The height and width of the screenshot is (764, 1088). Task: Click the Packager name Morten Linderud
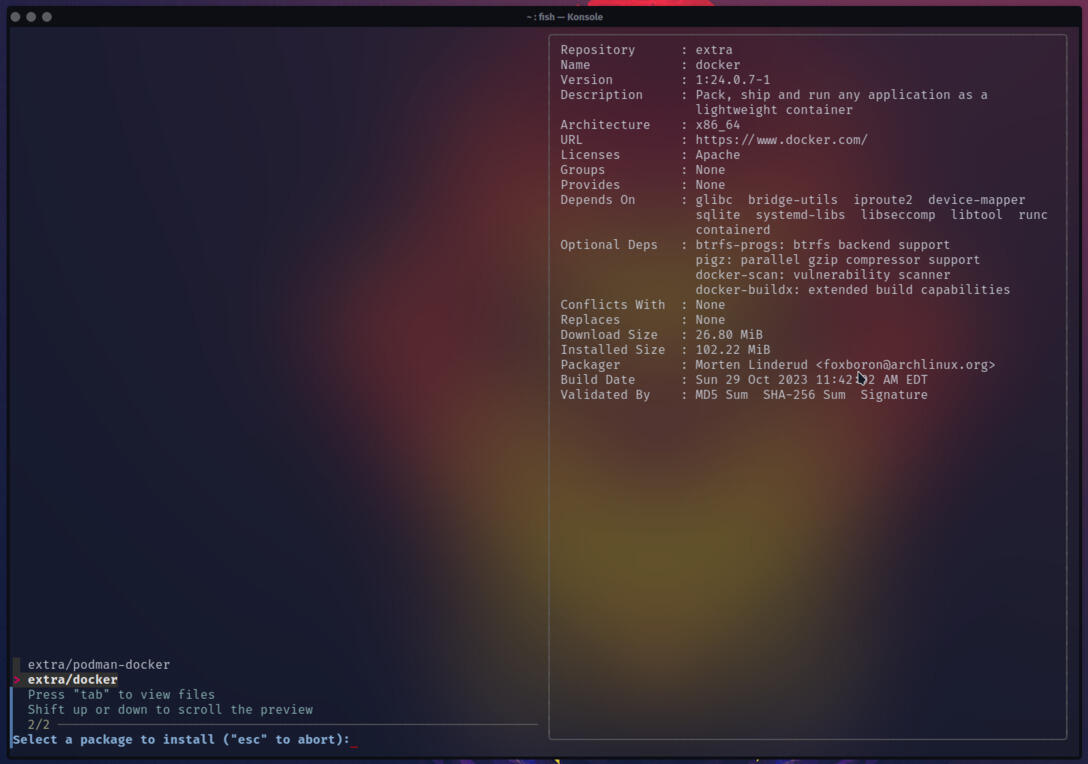point(751,364)
